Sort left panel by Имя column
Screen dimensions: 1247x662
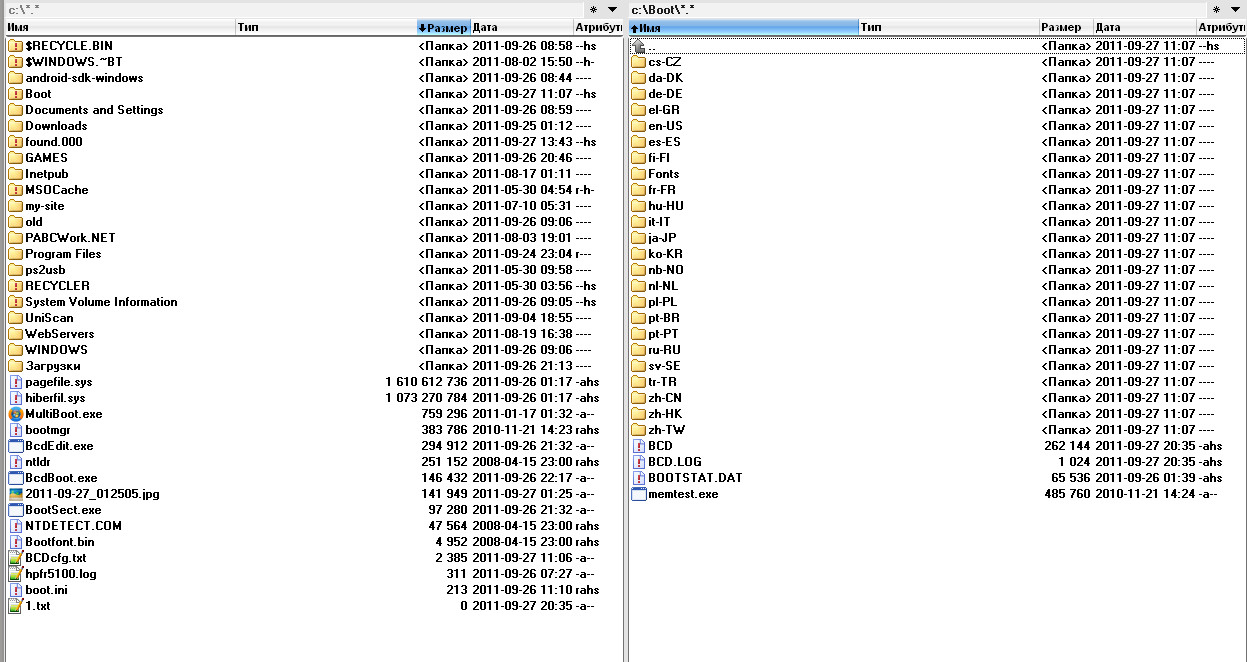[120, 27]
